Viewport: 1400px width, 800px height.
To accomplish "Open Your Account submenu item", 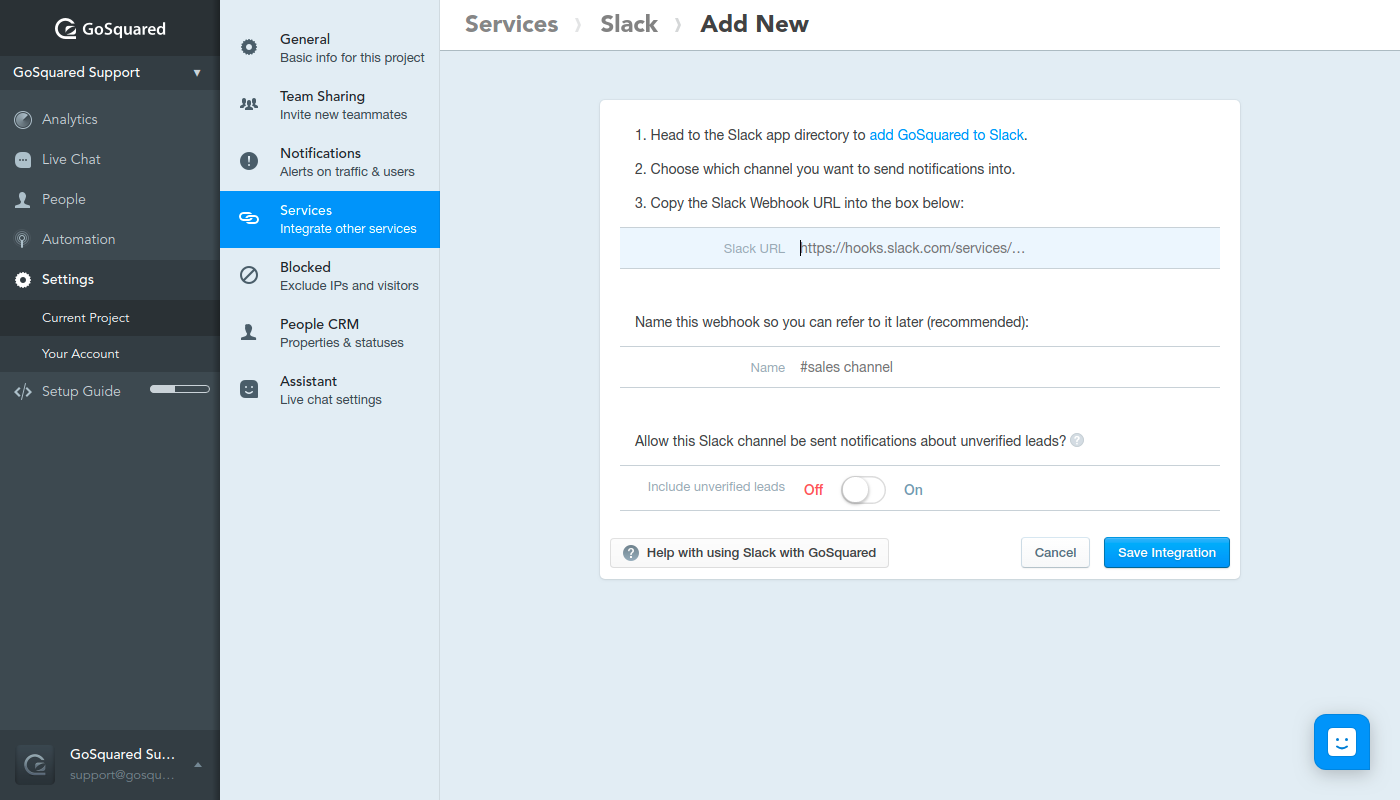I will (x=109, y=354).
